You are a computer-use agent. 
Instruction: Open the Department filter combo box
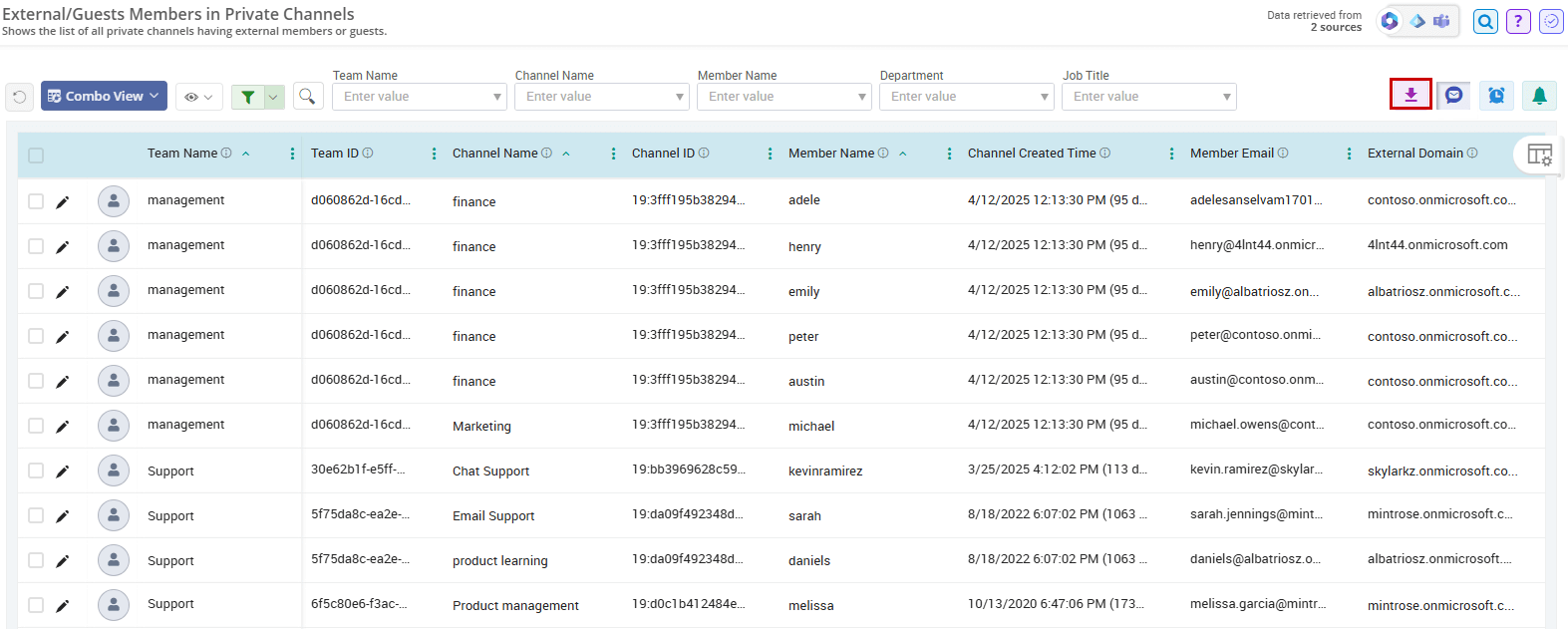tap(966, 97)
